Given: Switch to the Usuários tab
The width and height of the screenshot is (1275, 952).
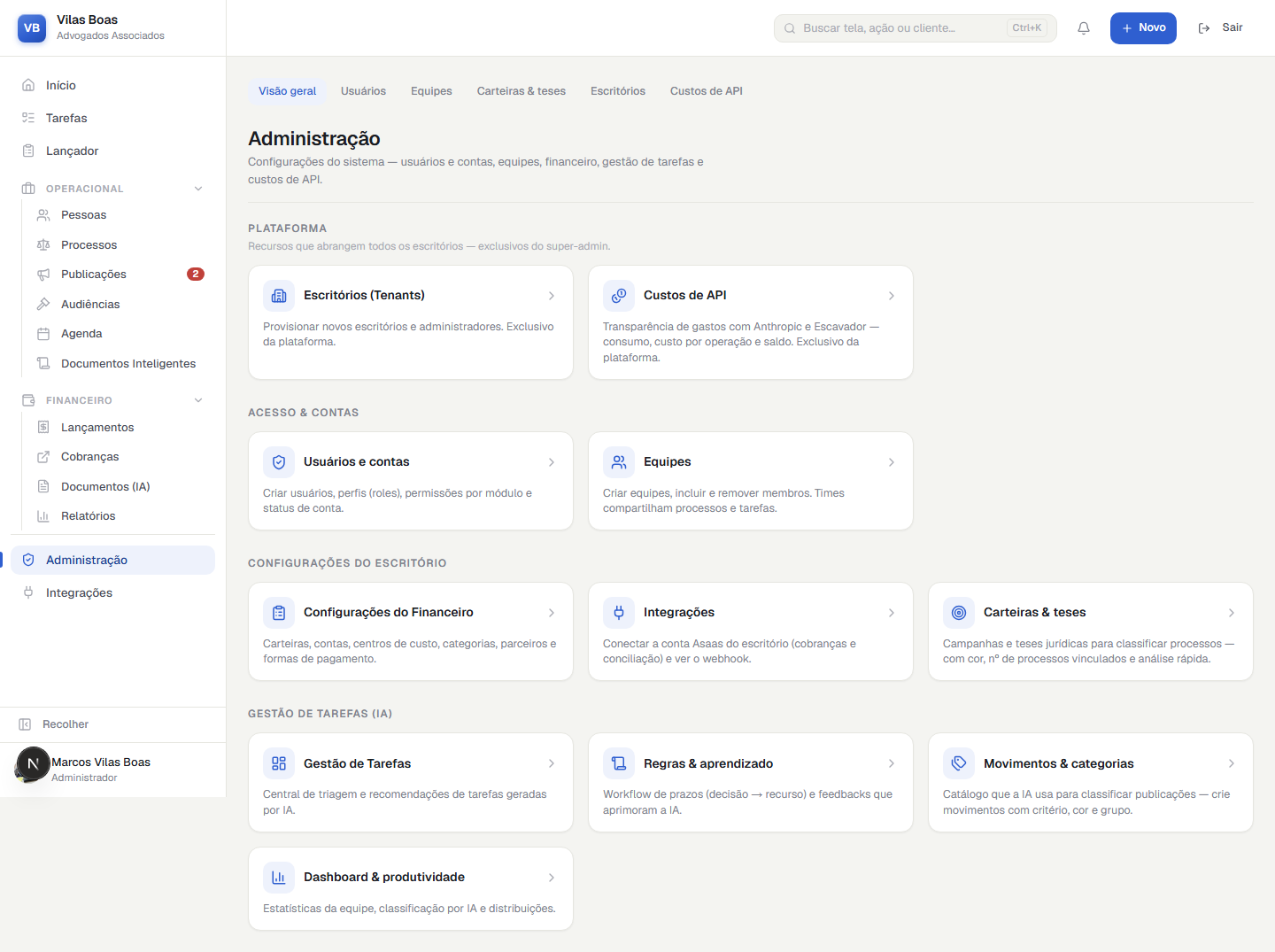Looking at the screenshot, I should 363,91.
